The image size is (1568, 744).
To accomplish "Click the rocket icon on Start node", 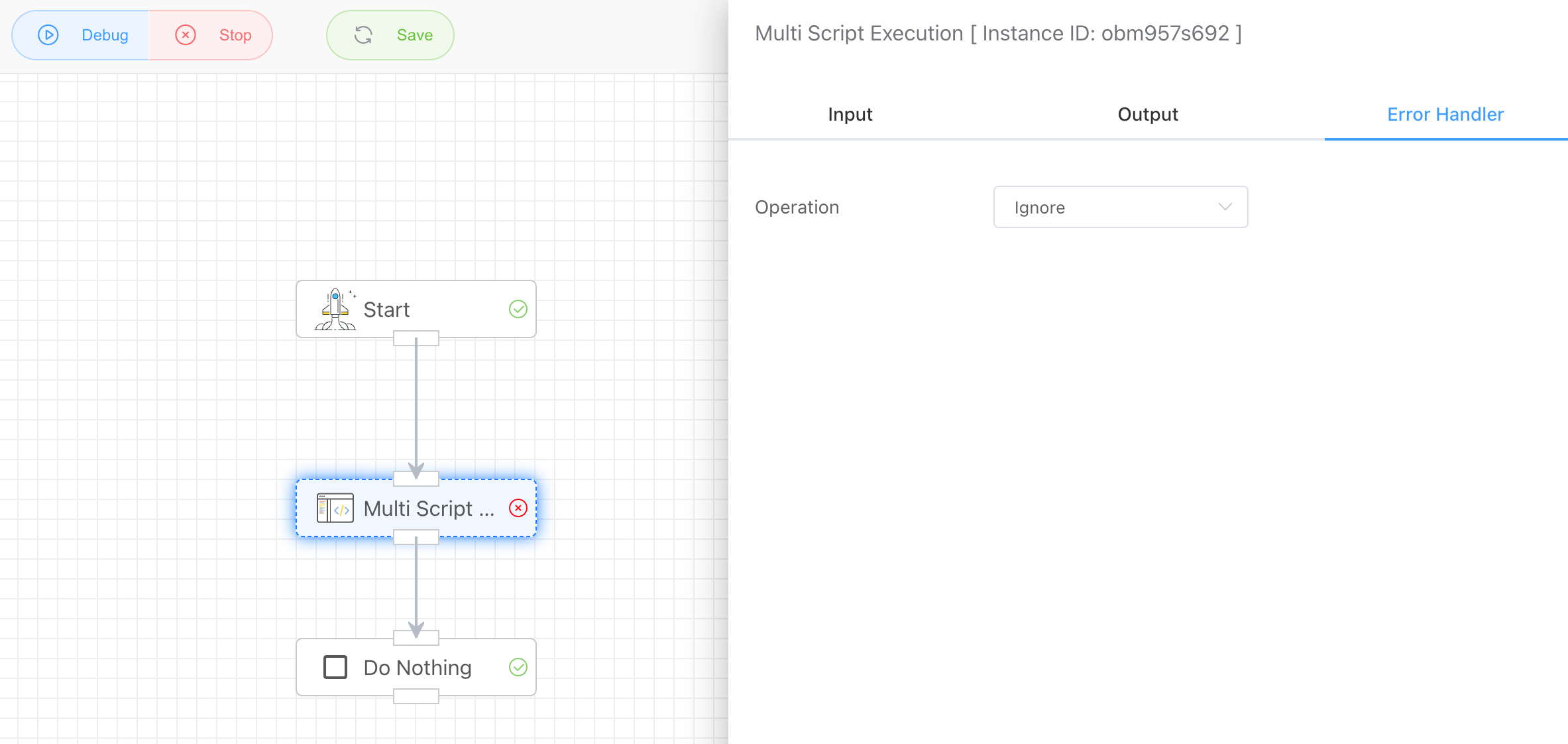I will click(x=335, y=309).
